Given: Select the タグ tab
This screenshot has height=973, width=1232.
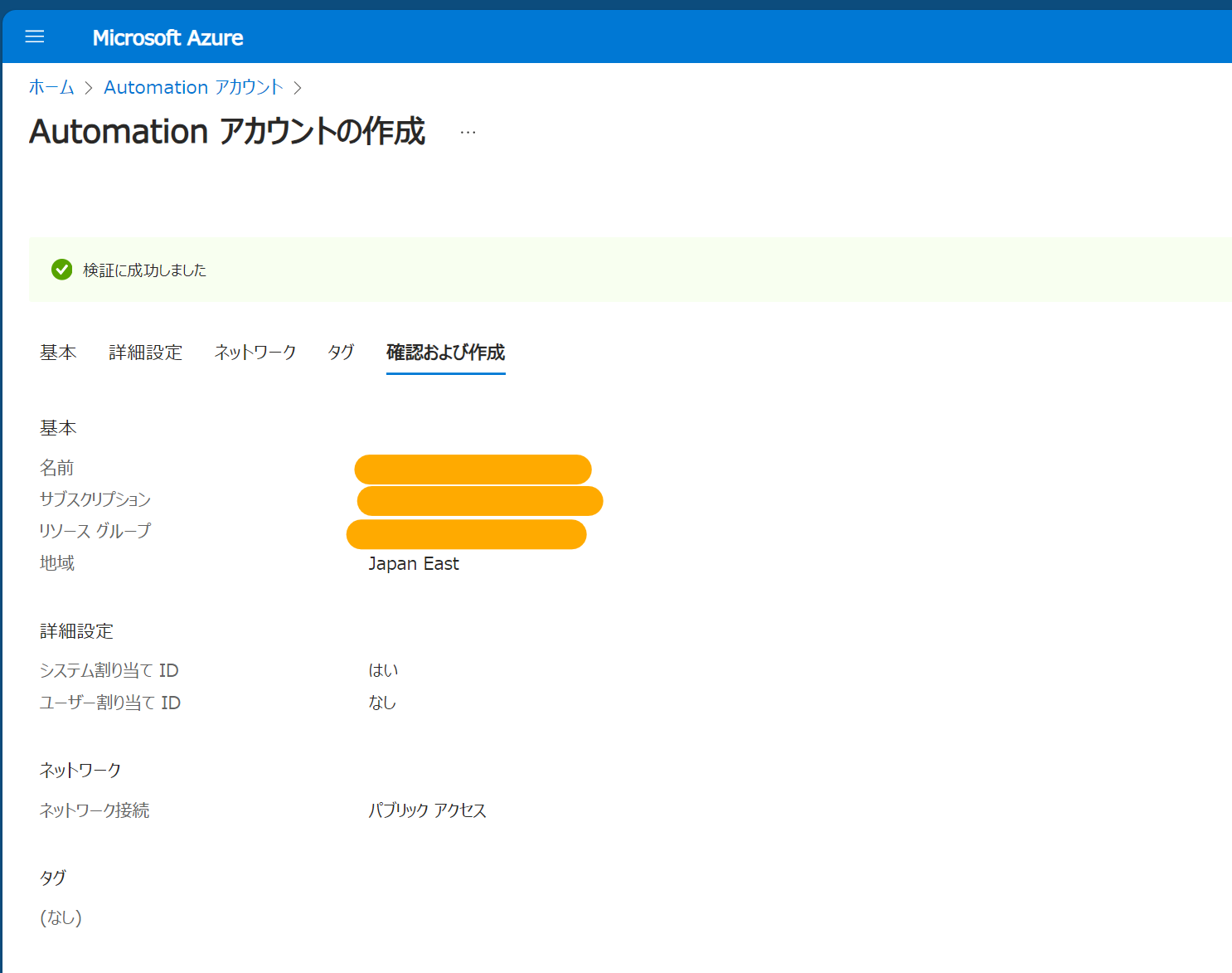Looking at the screenshot, I should click(341, 353).
